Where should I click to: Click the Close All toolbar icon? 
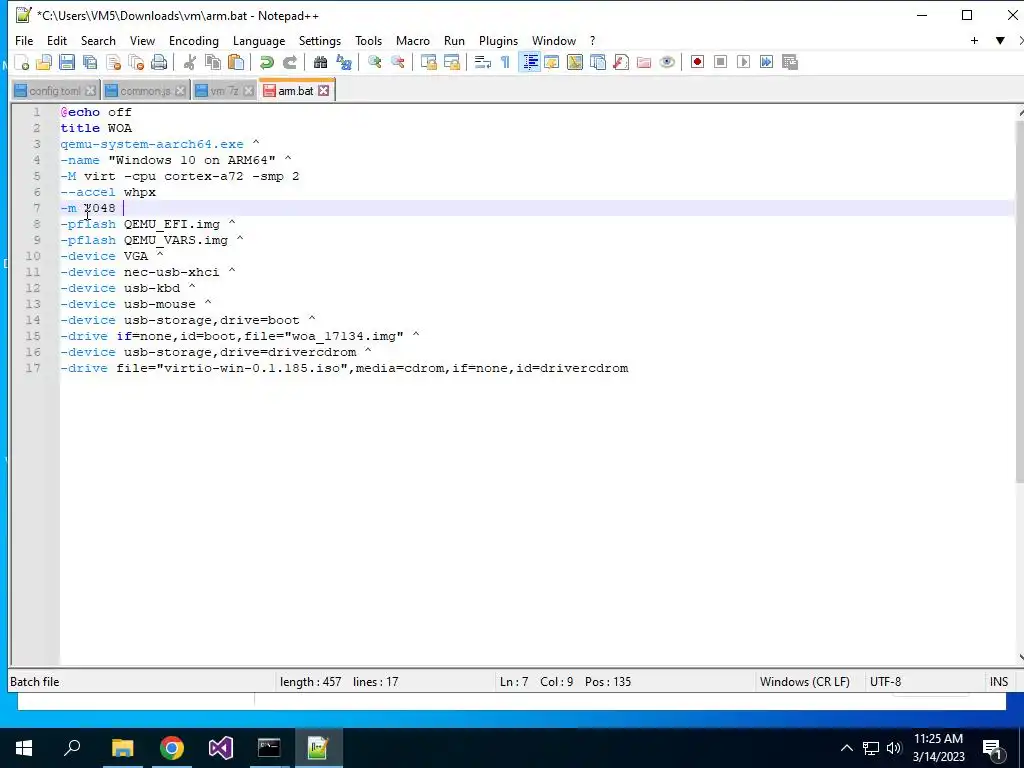136,62
